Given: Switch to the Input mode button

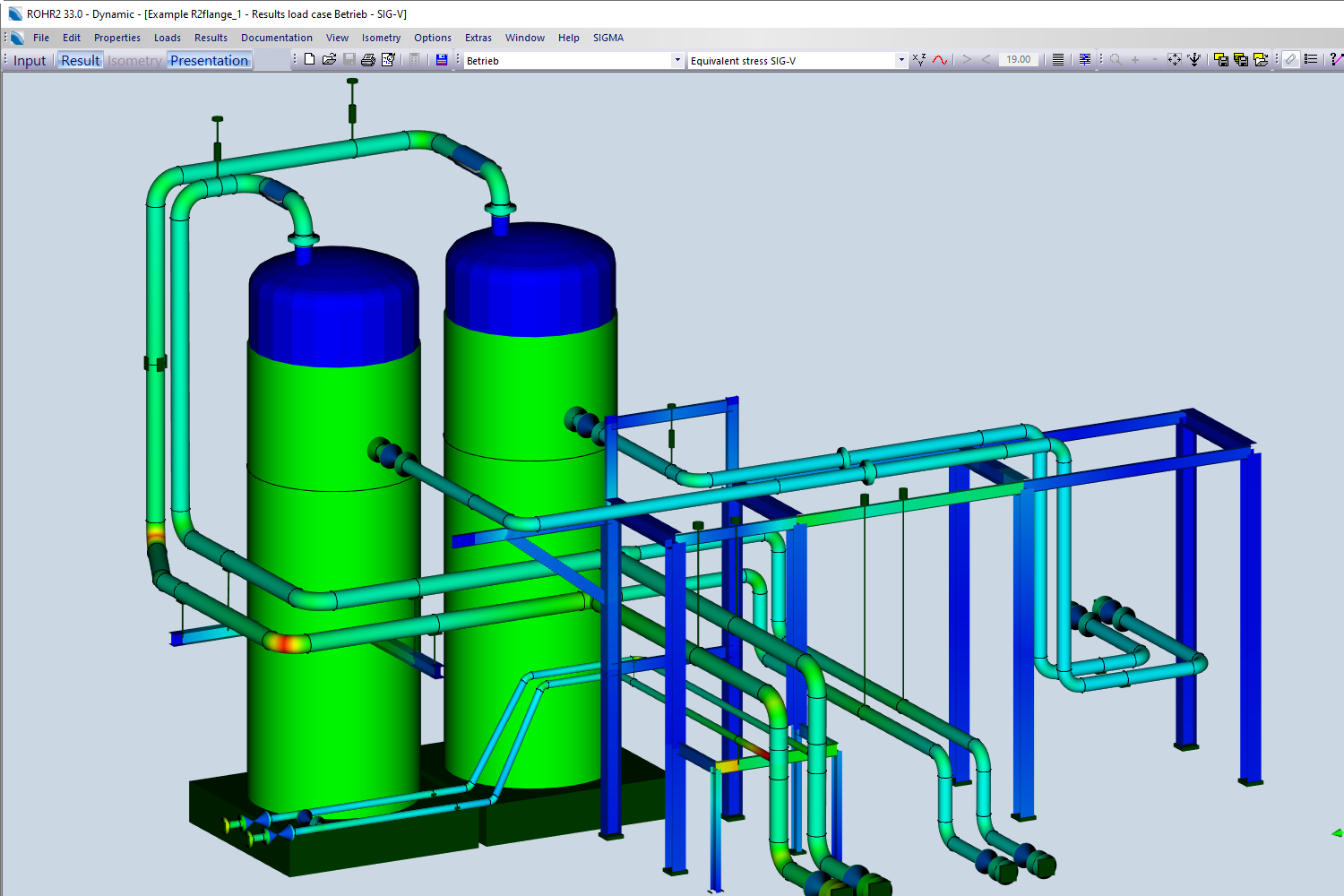Looking at the screenshot, I should [30, 61].
